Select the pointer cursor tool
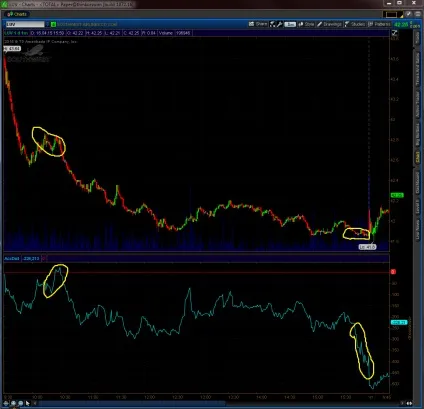Image resolution: width=424 pixels, height=409 pixels. [x=28, y=403]
